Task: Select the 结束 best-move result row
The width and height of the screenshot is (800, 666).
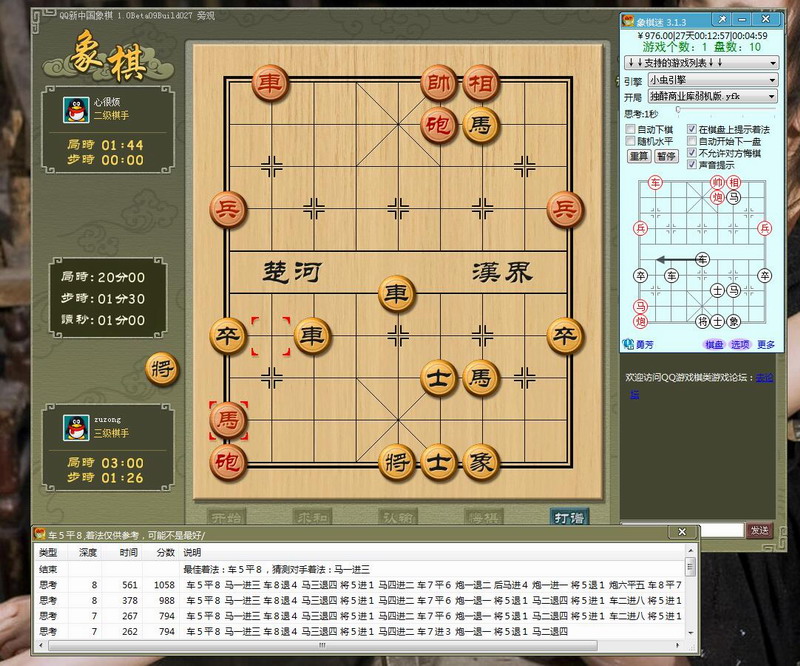Action: [360, 569]
